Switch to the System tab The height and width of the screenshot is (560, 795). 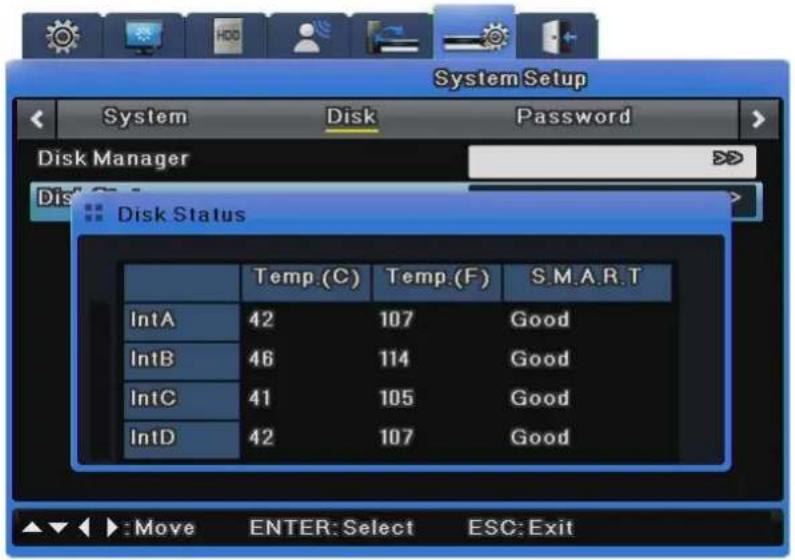click(x=145, y=117)
